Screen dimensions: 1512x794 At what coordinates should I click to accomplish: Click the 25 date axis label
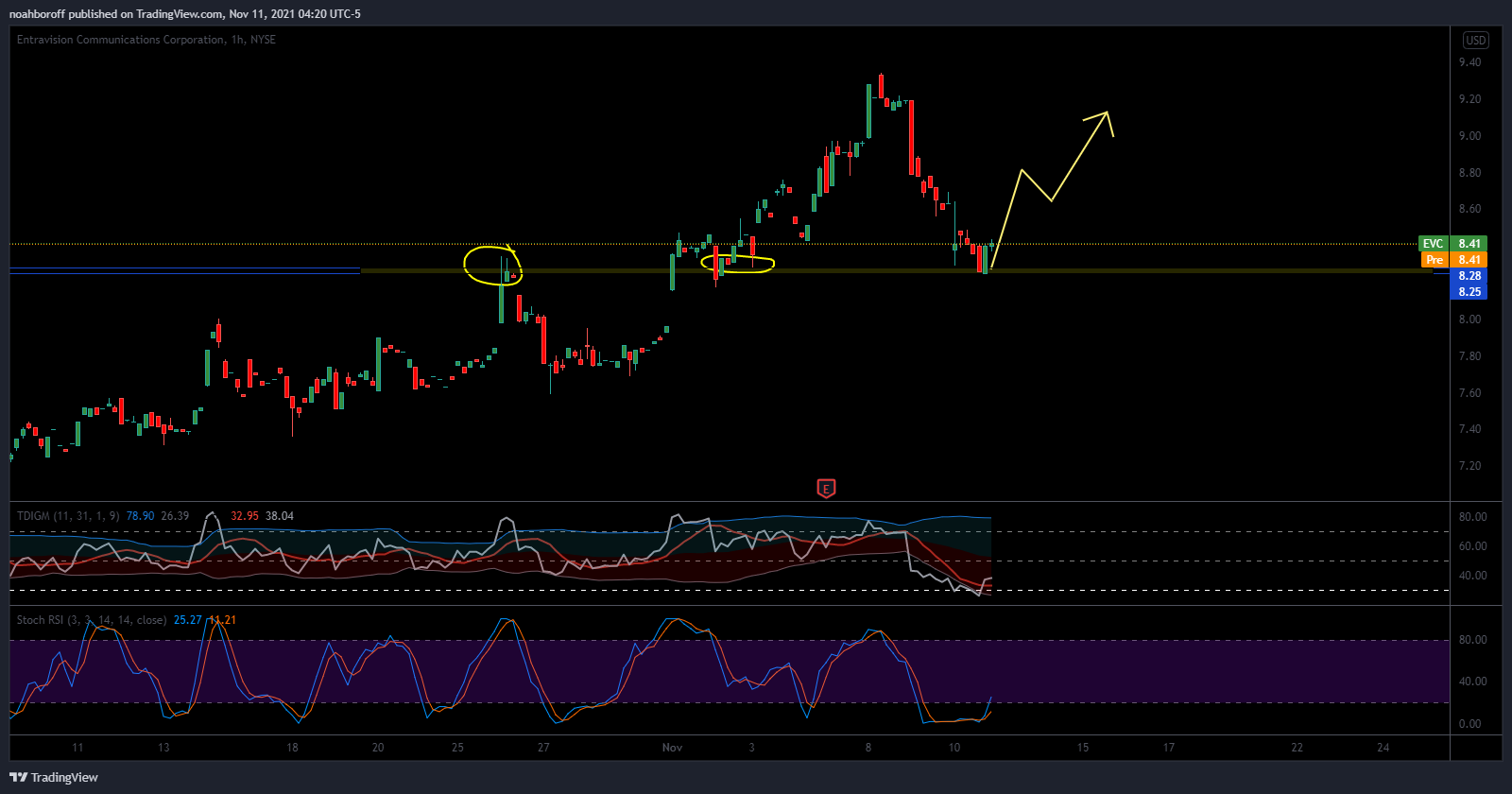tap(457, 748)
